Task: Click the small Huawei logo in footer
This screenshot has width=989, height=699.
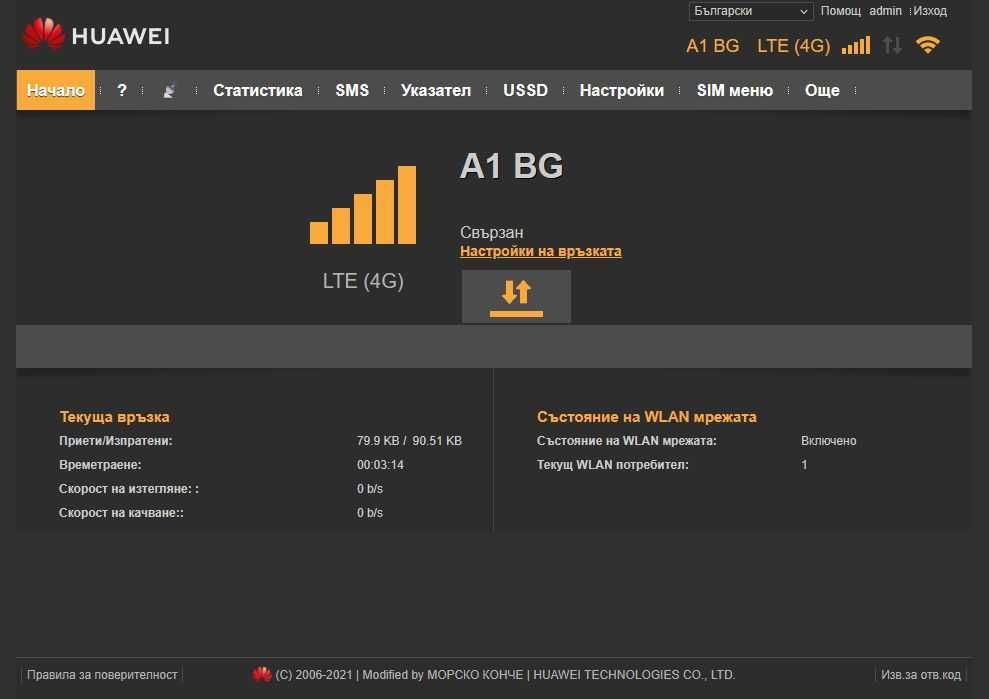Action: click(262, 674)
